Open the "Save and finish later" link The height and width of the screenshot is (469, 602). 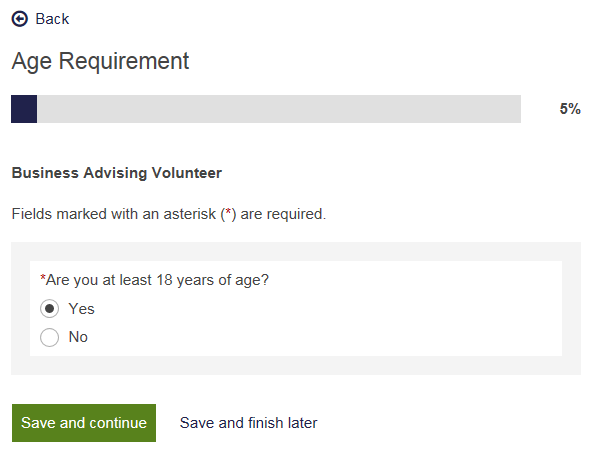coord(248,423)
